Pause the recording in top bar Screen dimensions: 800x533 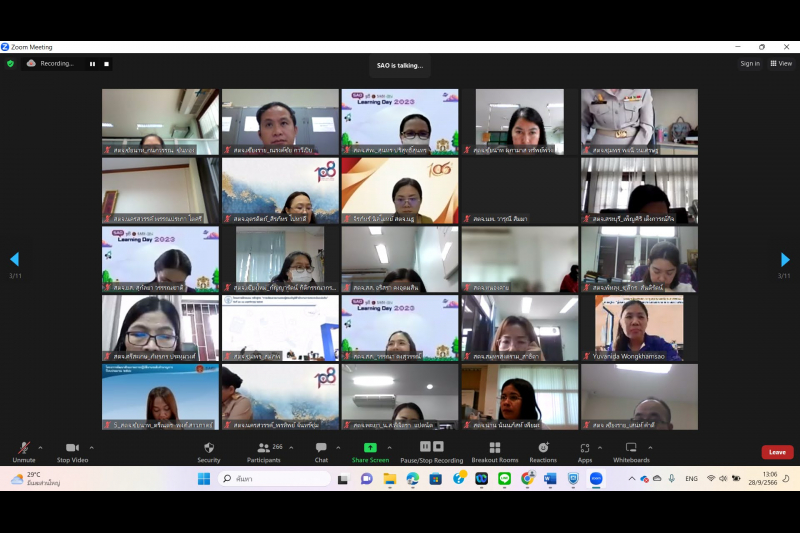point(92,64)
